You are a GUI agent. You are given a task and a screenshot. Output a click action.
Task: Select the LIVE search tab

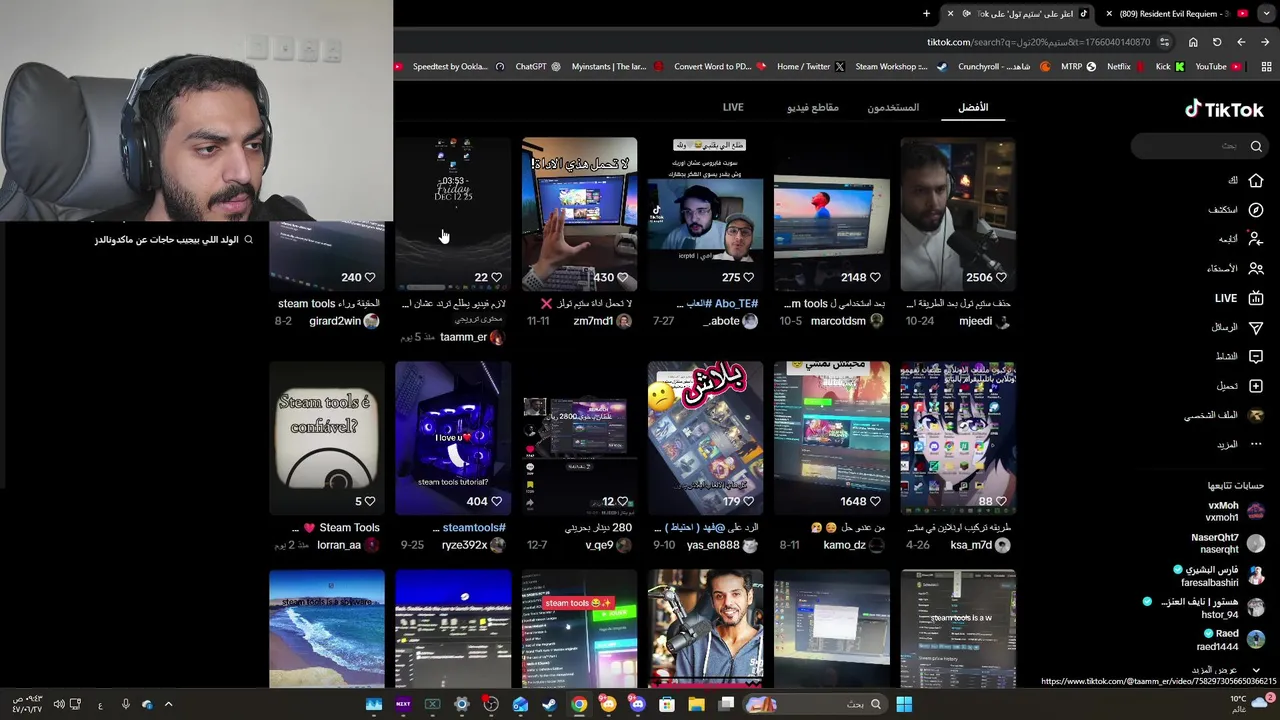point(733,107)
